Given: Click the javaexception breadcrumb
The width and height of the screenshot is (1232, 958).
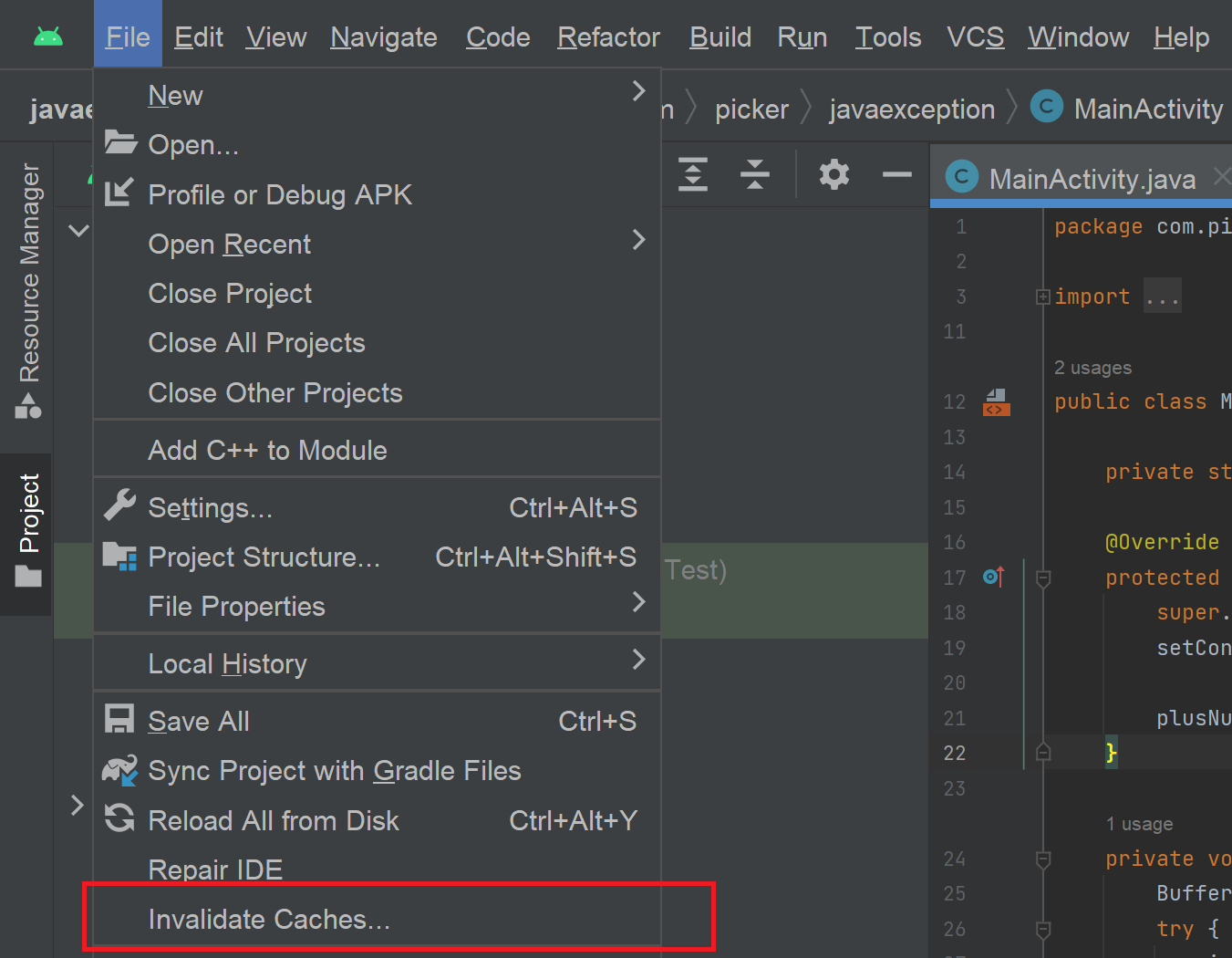Looking at the screenshot, I should point(912,109).
